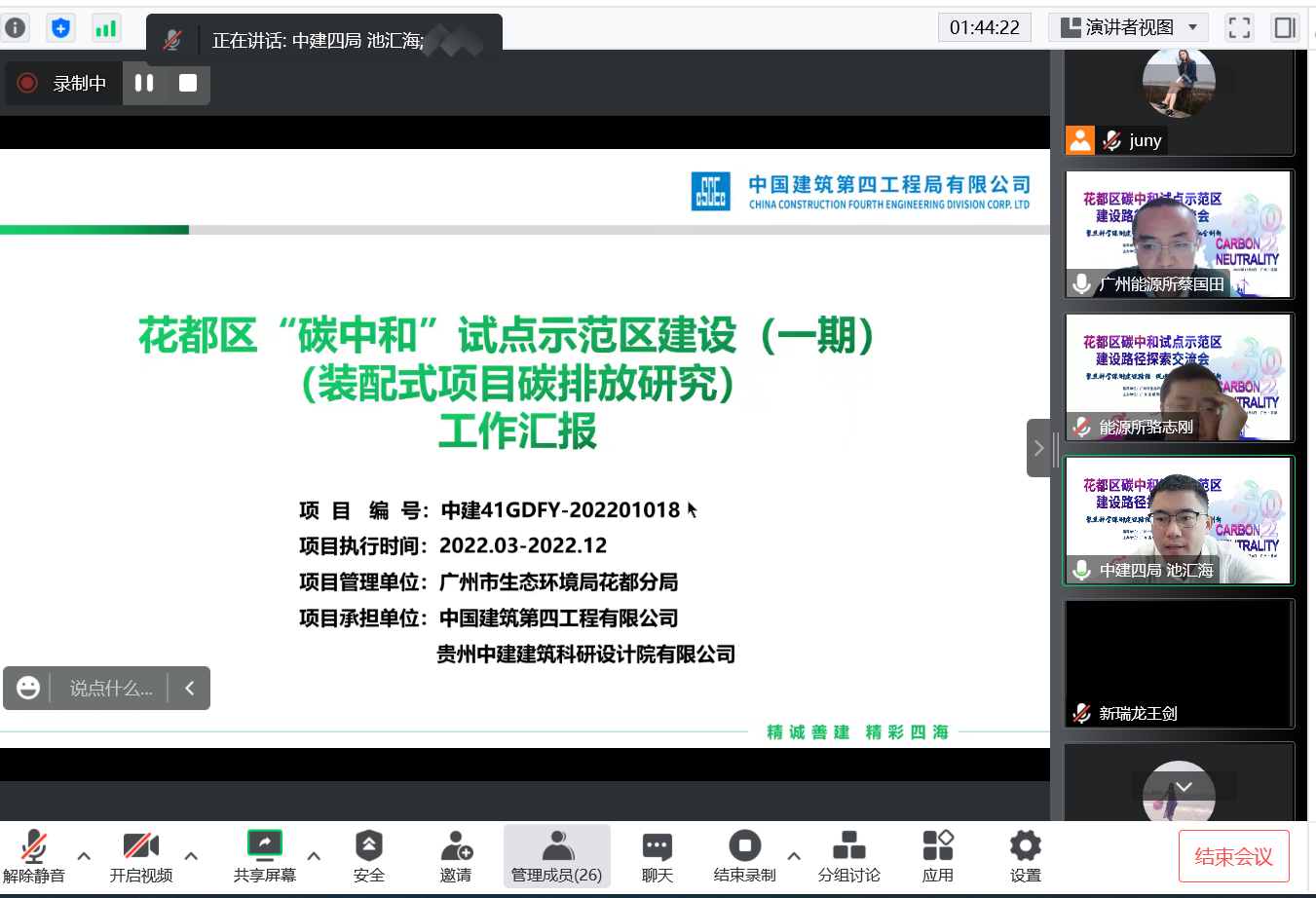Click the orange host icon beside juny

coord(1080,140)
